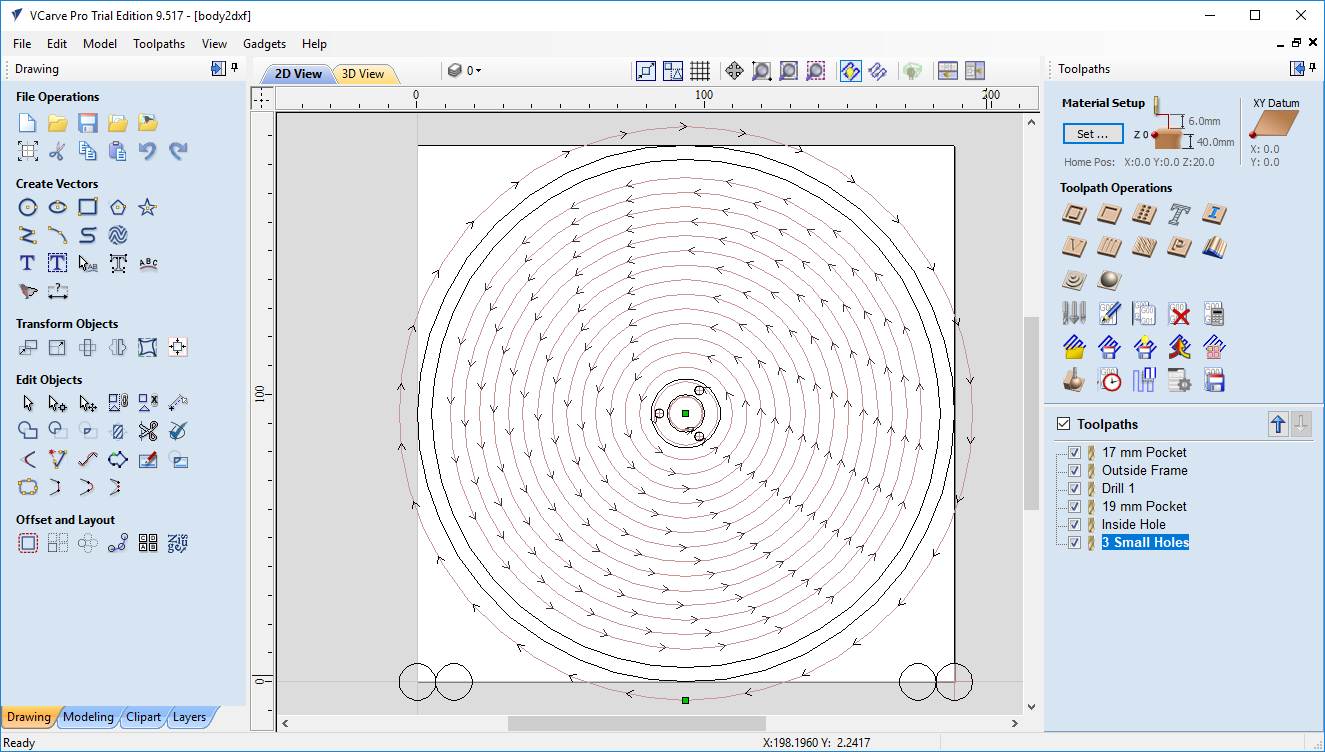1325x752 pixels.
Task: Switch to the 3D View tab
Action: [x=363, y=74]
